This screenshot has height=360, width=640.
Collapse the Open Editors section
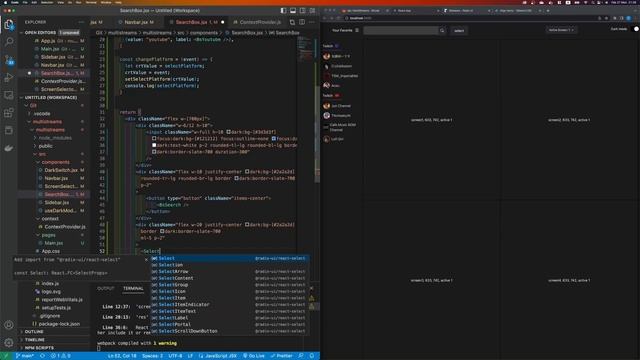22,33
